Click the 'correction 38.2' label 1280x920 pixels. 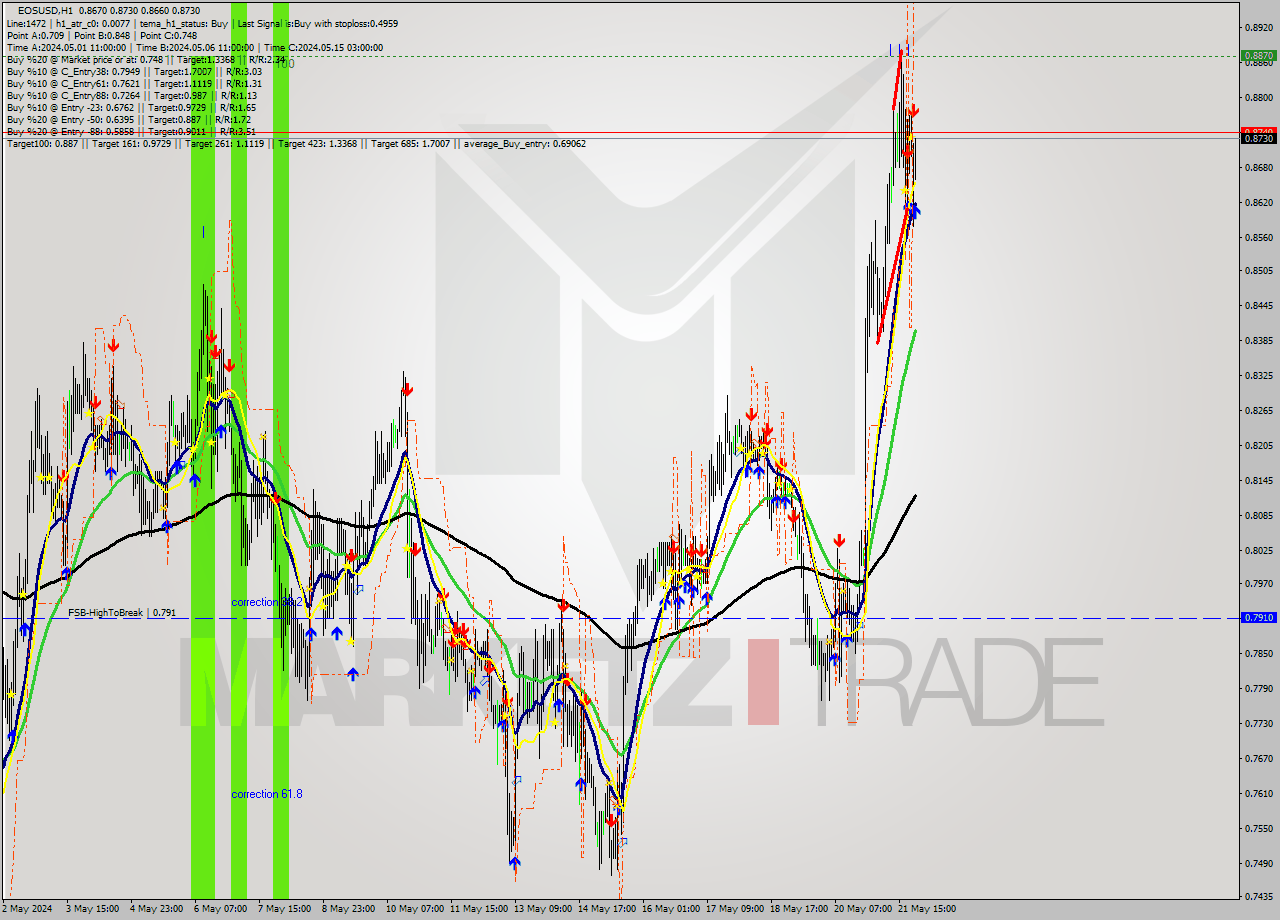(x=267, y=602)
